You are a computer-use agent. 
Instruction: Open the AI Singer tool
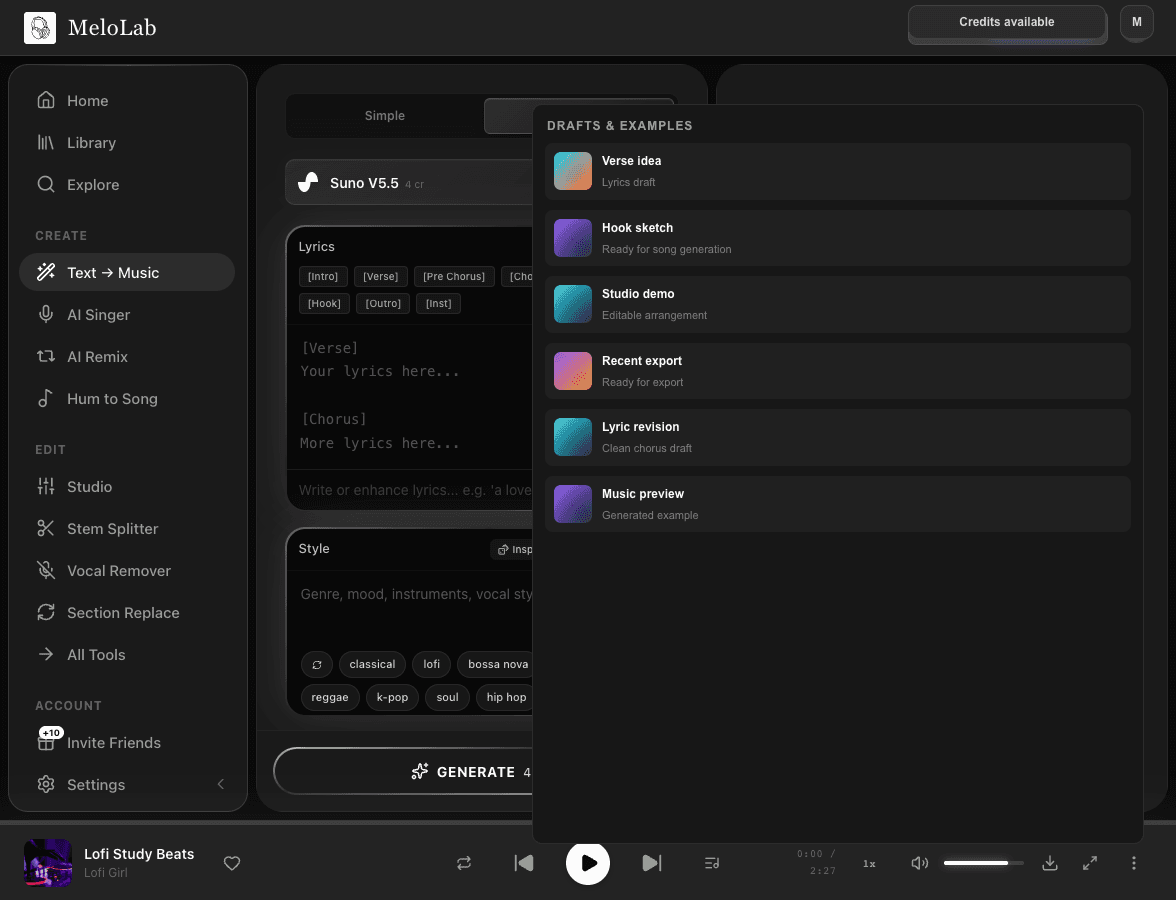(x=127, y=315)
